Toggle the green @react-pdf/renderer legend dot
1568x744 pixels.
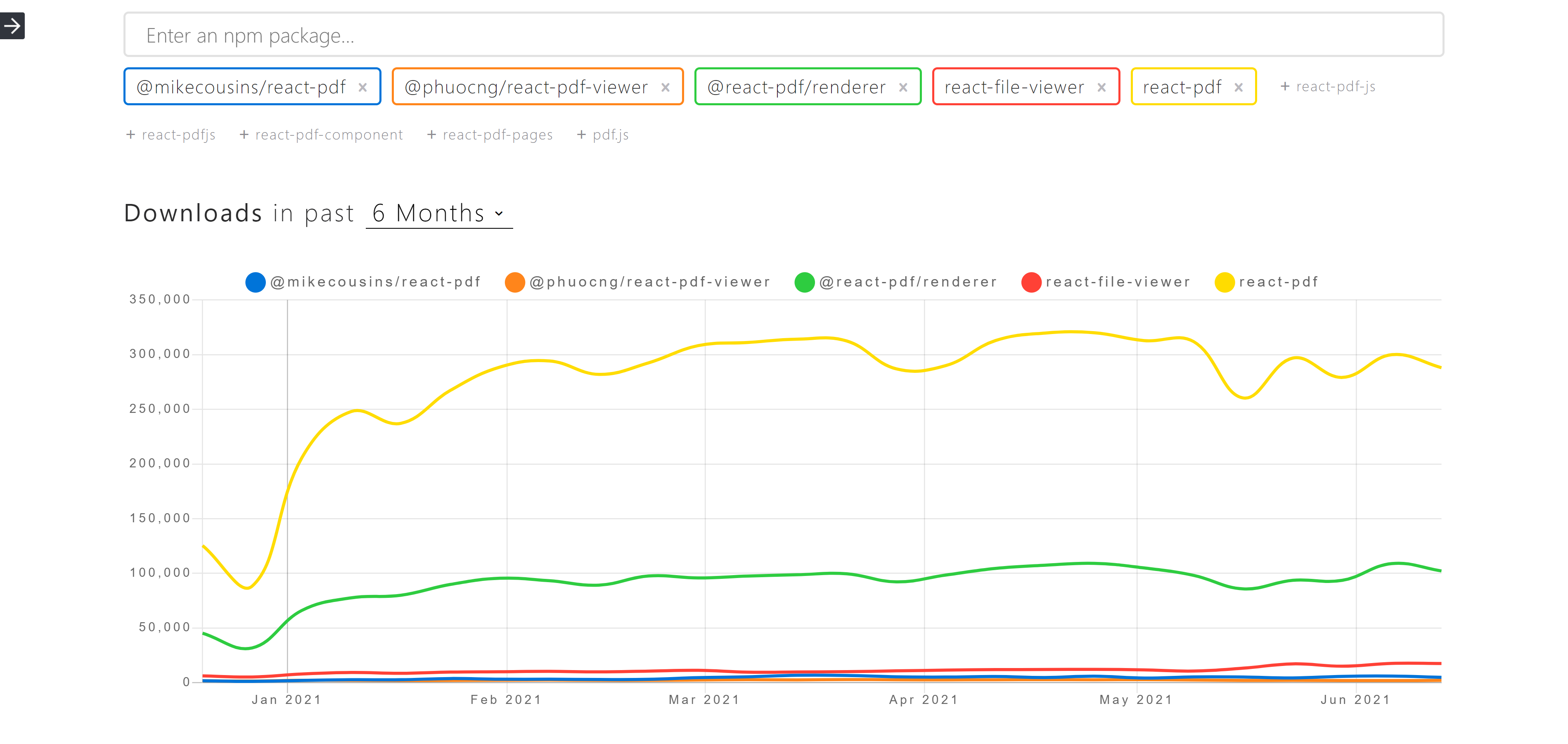(x=805, y=282)
